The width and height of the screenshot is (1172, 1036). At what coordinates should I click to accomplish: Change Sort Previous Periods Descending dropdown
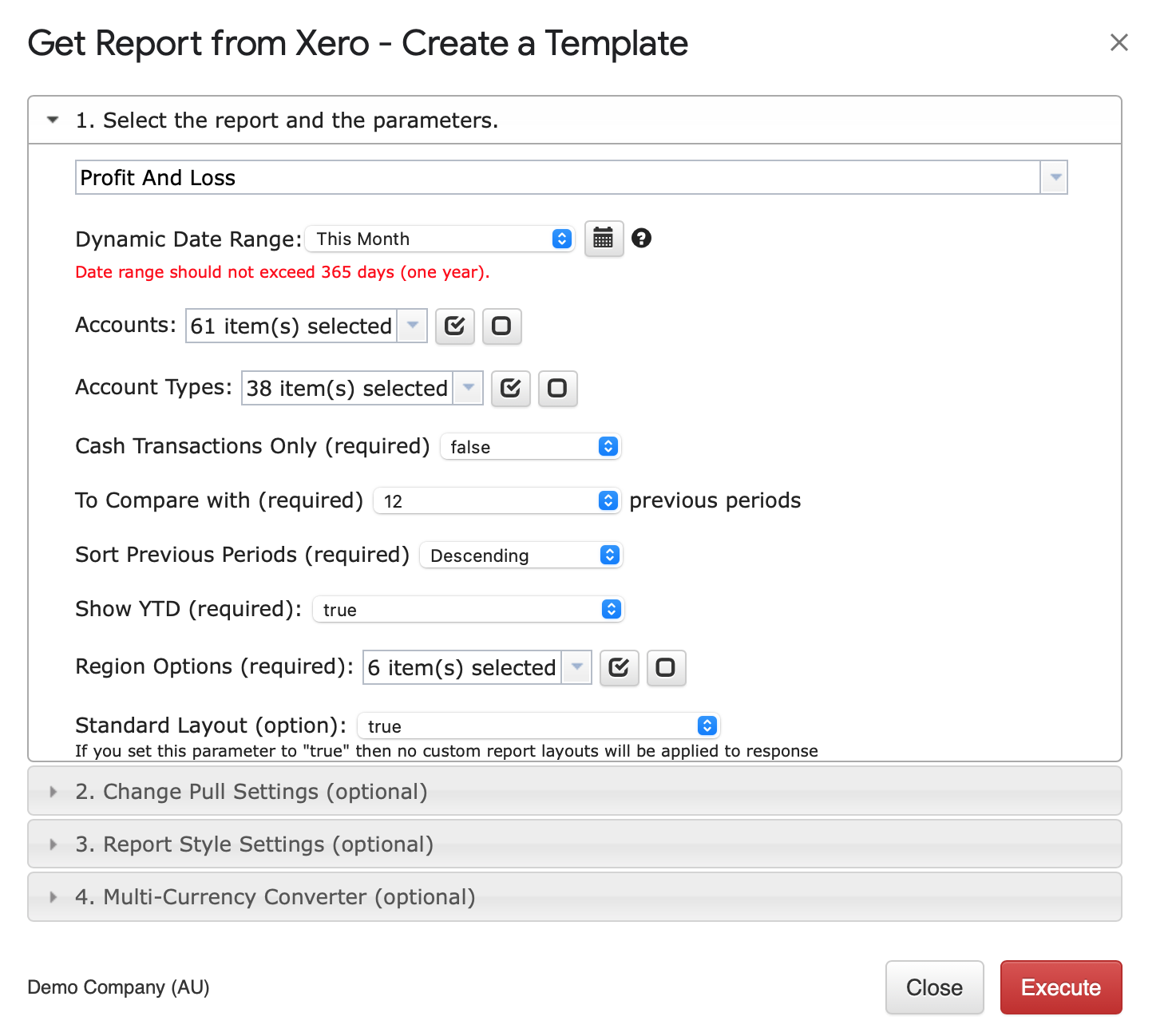click(521, 556)
